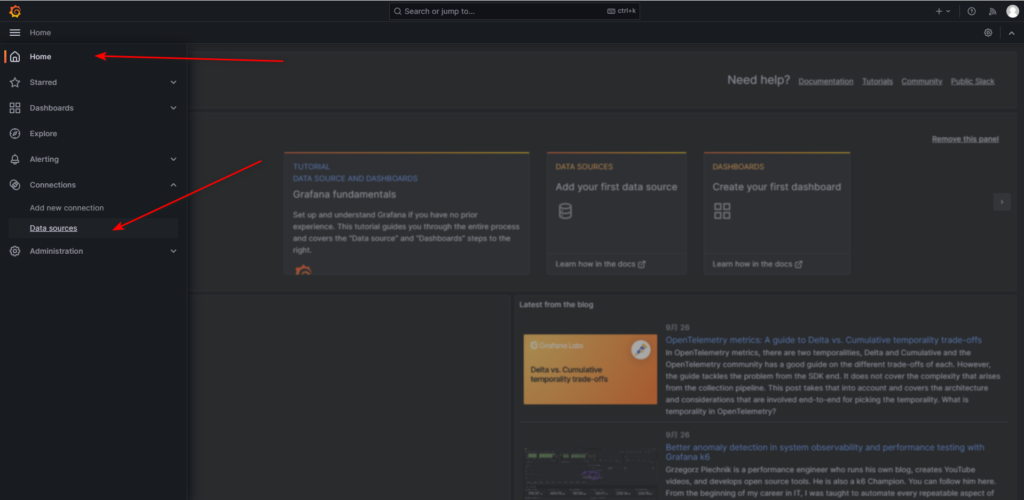
Task: Click the Search or jump to field
Action: coord(514,11)
